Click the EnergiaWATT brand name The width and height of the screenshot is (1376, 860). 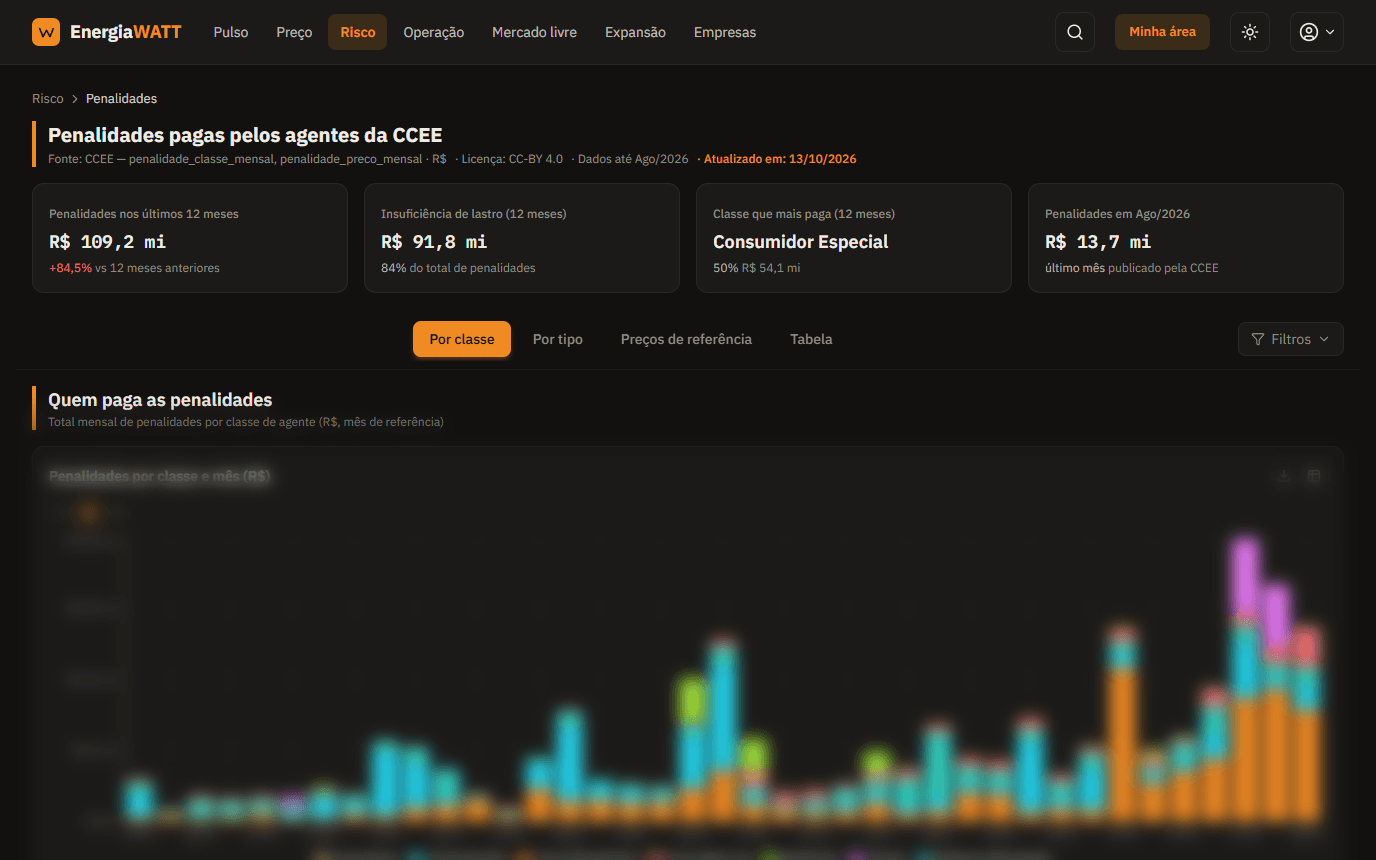(x=126, y=32)
